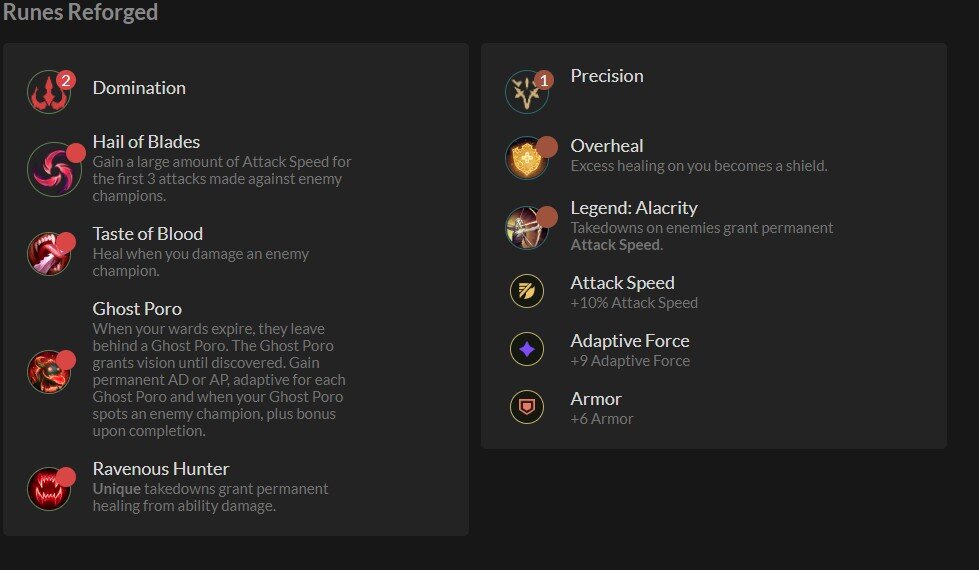Click the Overheal description text
This screenshot has height=570, width=979.
pyautogui.click(x=699, y=166)
